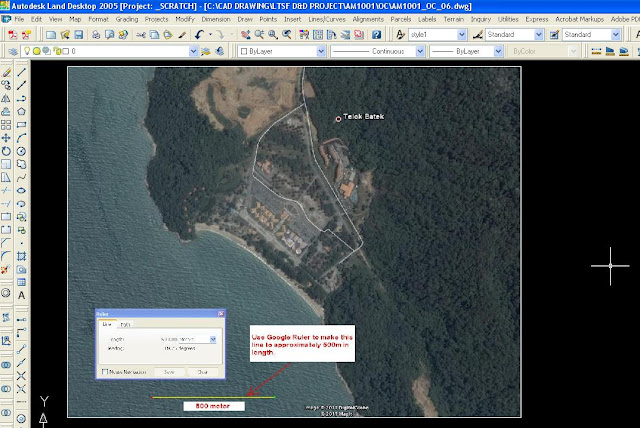Click Make Object's Layer Current icon
This screenshot has height=428, width=640.
point(205,51)
